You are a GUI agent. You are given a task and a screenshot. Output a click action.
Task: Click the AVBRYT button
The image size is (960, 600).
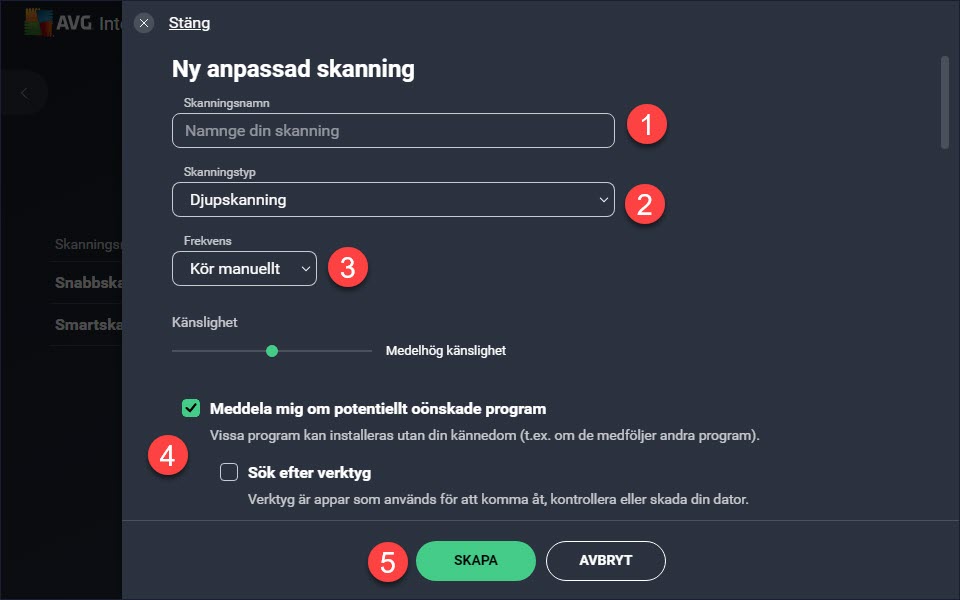pyautogui.click(x=606, y=561)
